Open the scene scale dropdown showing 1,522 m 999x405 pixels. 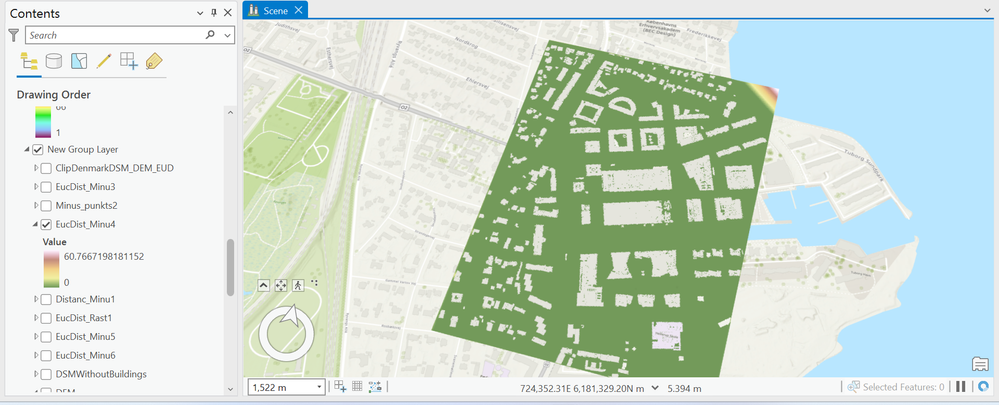click(319, 387)
